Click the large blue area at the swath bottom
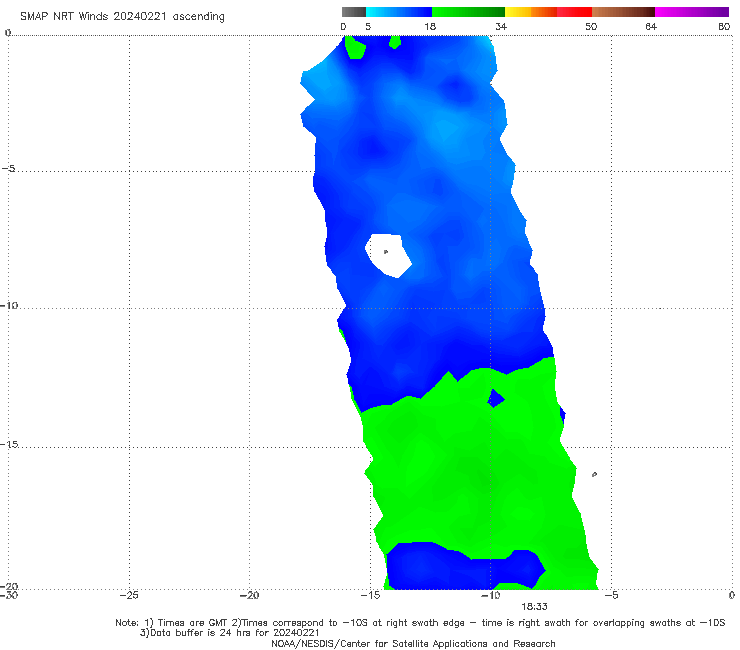Viewport: 740px width, 650px height. [465, 566]
